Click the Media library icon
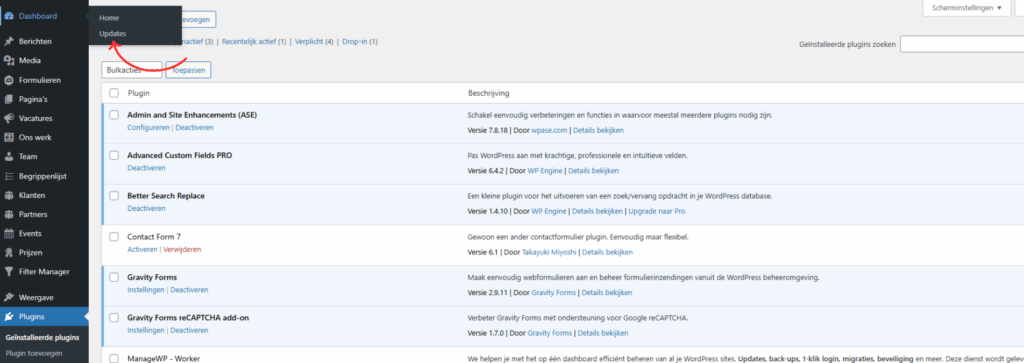The image size is (1024, 363). point(8,61)
